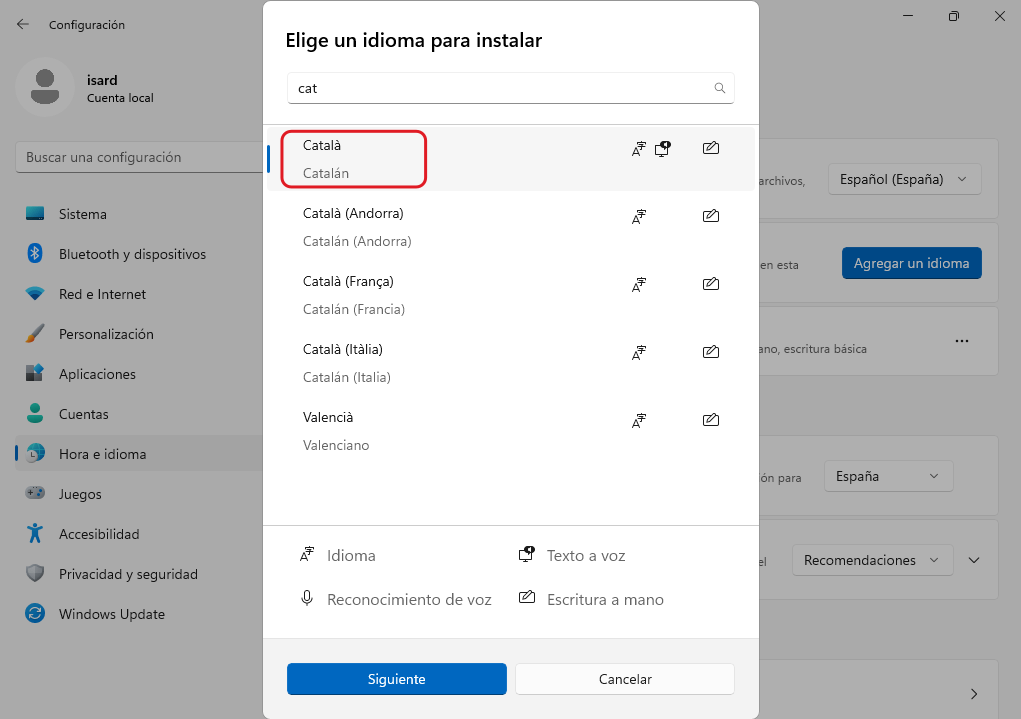Image resolution: width=1021 pixels, height=719 pixels.
Task: Open the Español (España) language dropdown
Action: 904,180
